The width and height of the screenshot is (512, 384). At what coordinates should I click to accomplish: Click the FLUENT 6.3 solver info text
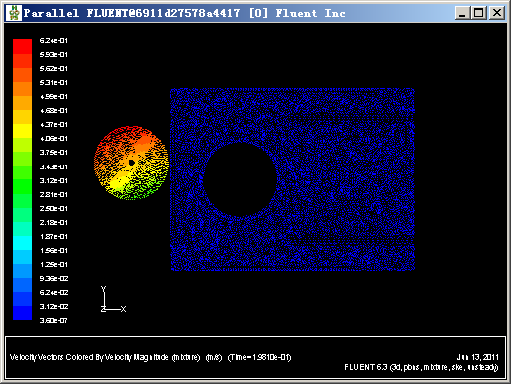pyautogui.click(x=421, y=367)
